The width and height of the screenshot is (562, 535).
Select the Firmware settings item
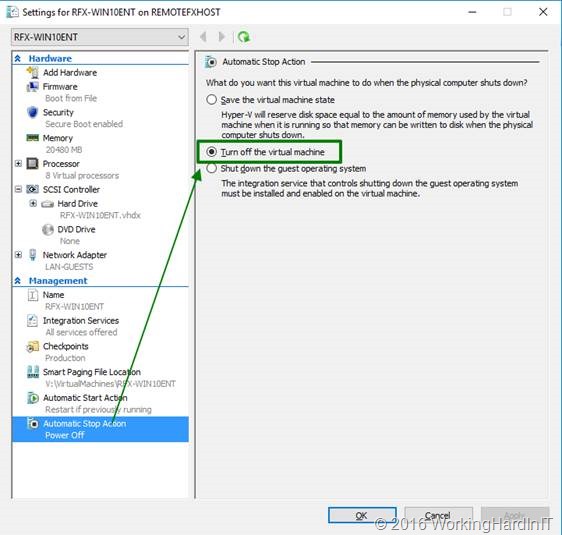pos(60,87)
